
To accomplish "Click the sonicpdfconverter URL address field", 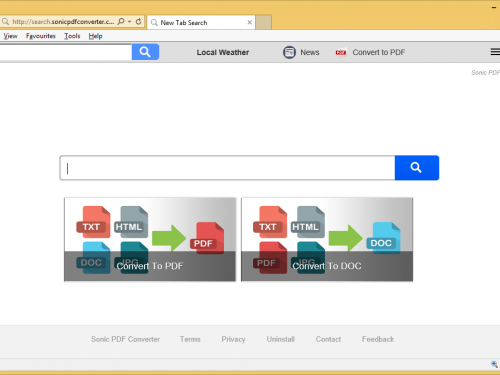I will 63,22.
